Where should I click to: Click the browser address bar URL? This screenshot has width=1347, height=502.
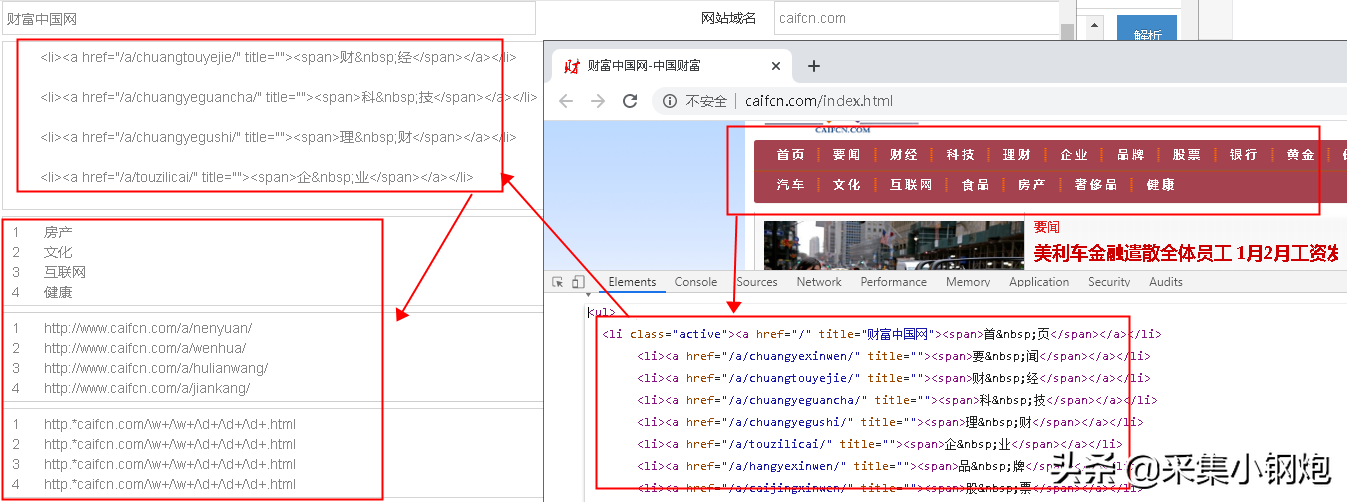pos(819,101)
